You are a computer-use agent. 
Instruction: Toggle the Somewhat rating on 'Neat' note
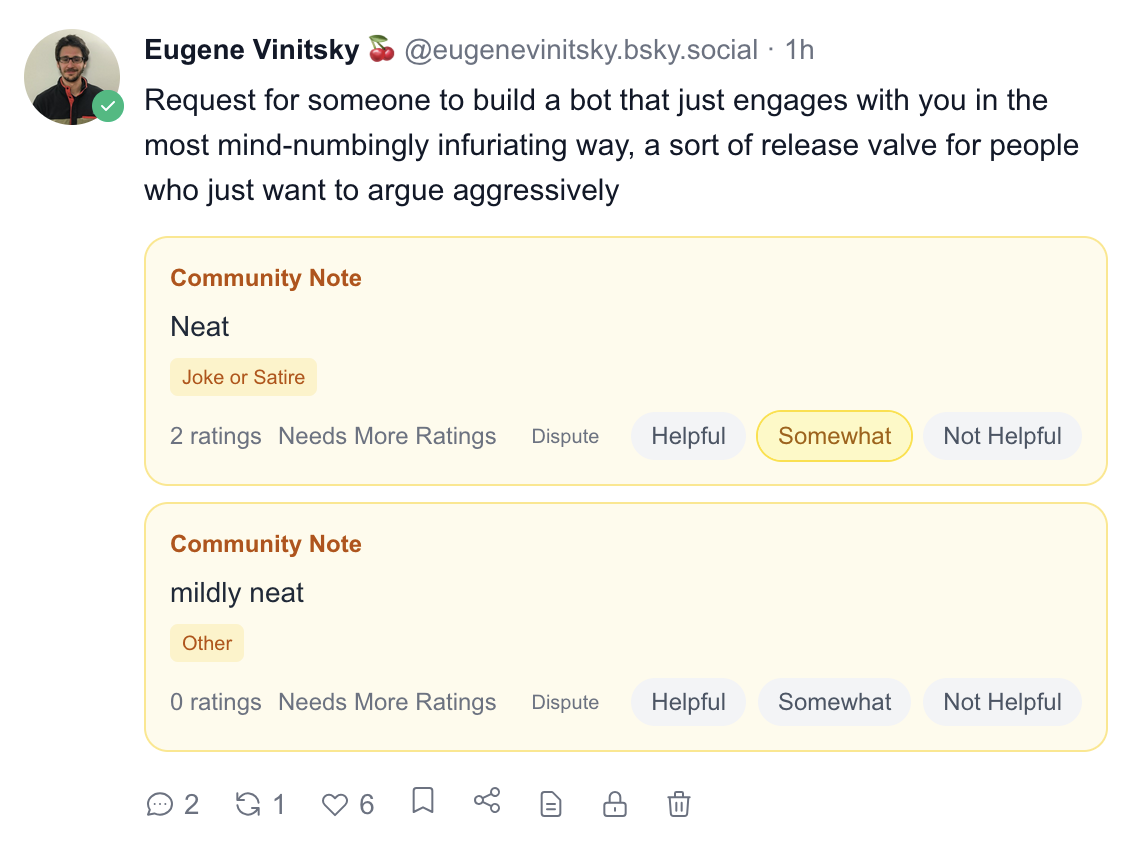pyautogui.click(x=834, y=436)
